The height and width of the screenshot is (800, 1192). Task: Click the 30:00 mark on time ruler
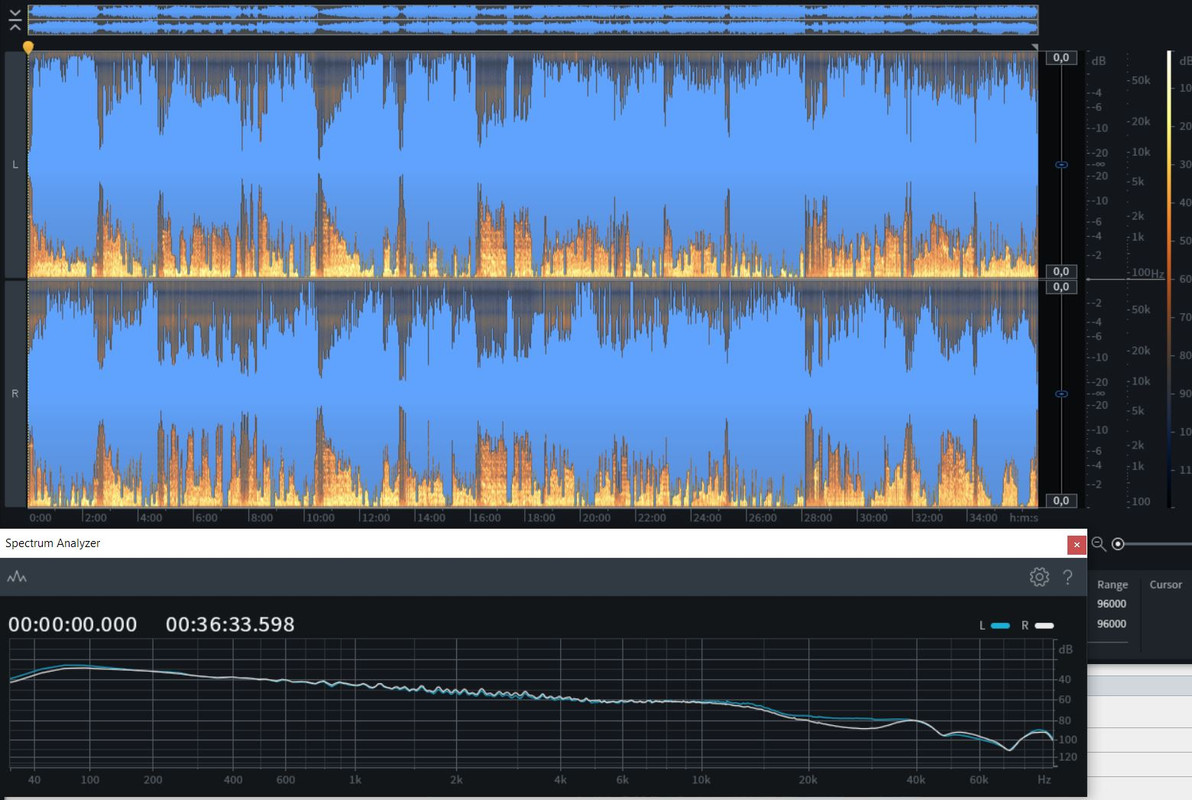[x=873, y=518]
